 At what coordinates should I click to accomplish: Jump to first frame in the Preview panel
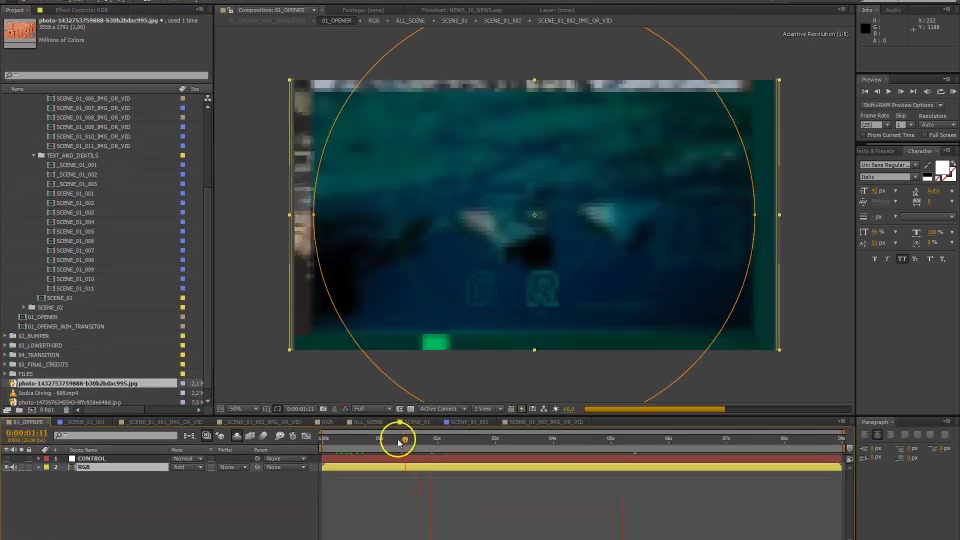(866, 92)
